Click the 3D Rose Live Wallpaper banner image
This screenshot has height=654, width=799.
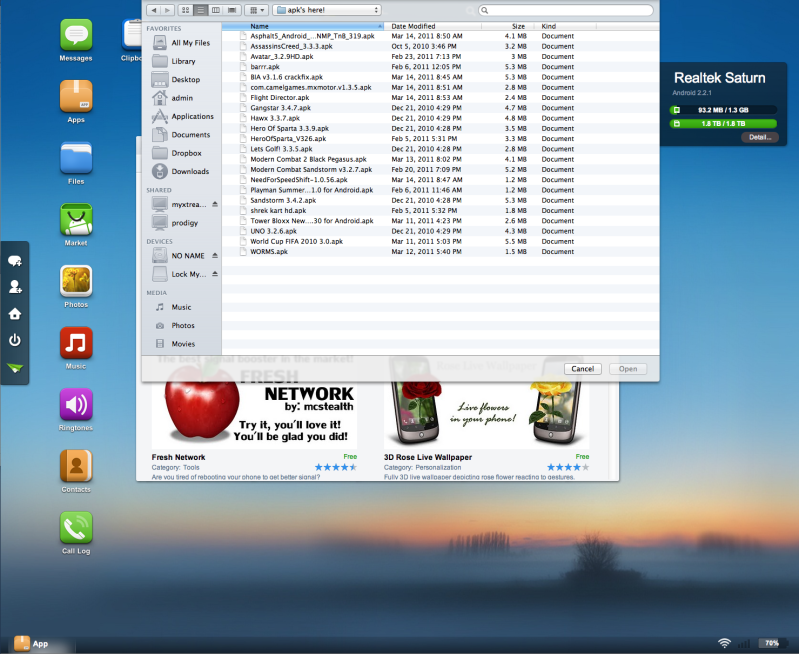click(487, 414)
